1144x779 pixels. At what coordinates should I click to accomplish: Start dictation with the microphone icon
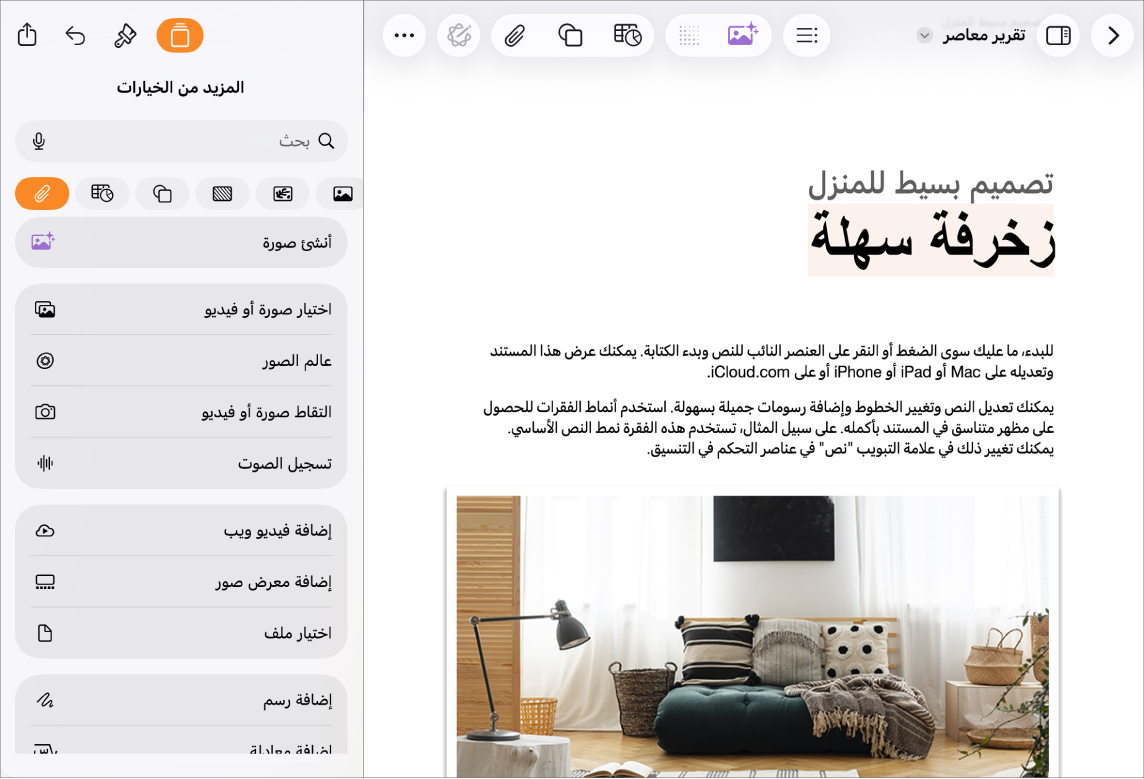click(x=39, y=141)
